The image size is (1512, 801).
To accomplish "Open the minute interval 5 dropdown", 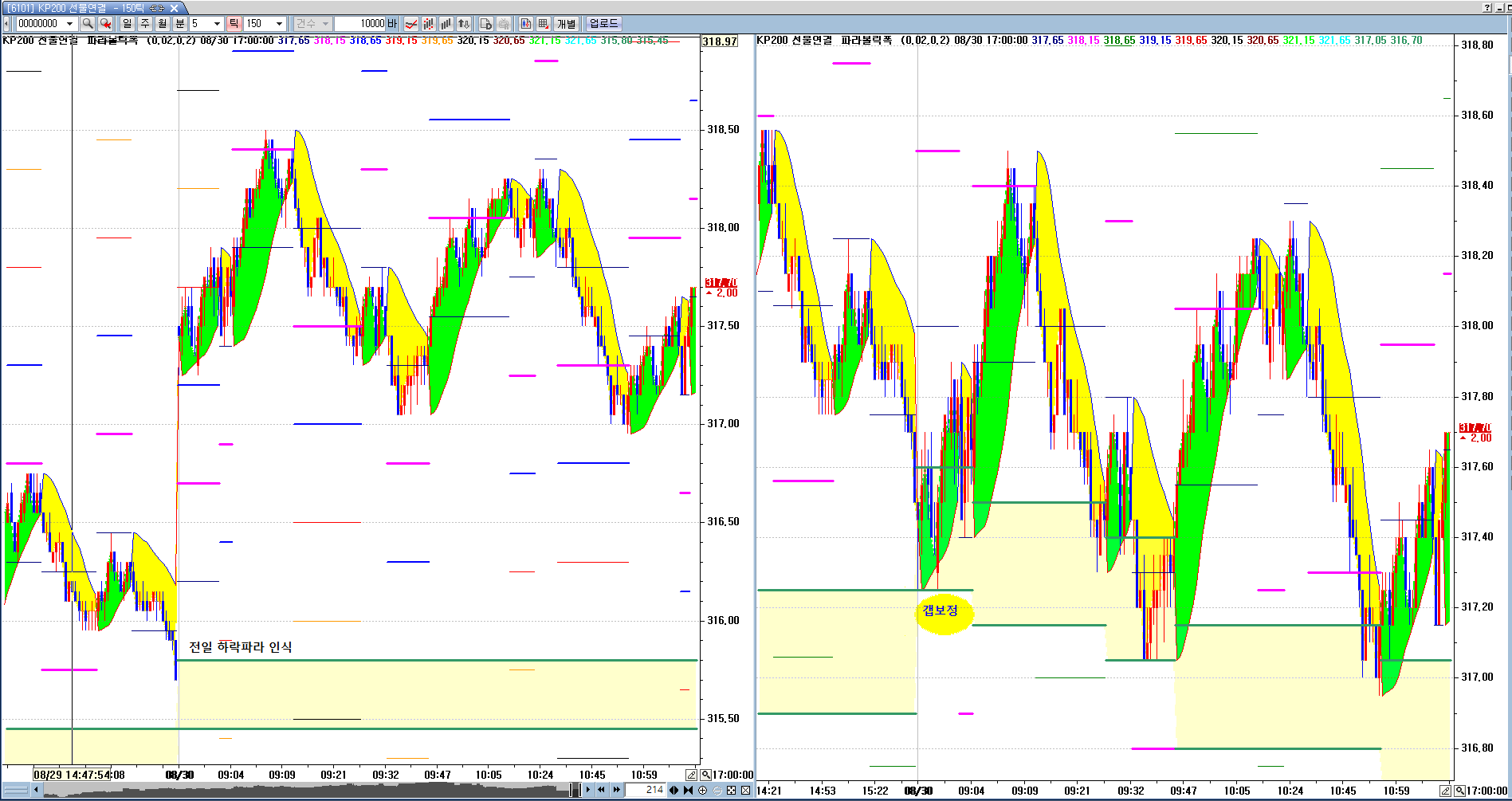I will click(217, 24).
